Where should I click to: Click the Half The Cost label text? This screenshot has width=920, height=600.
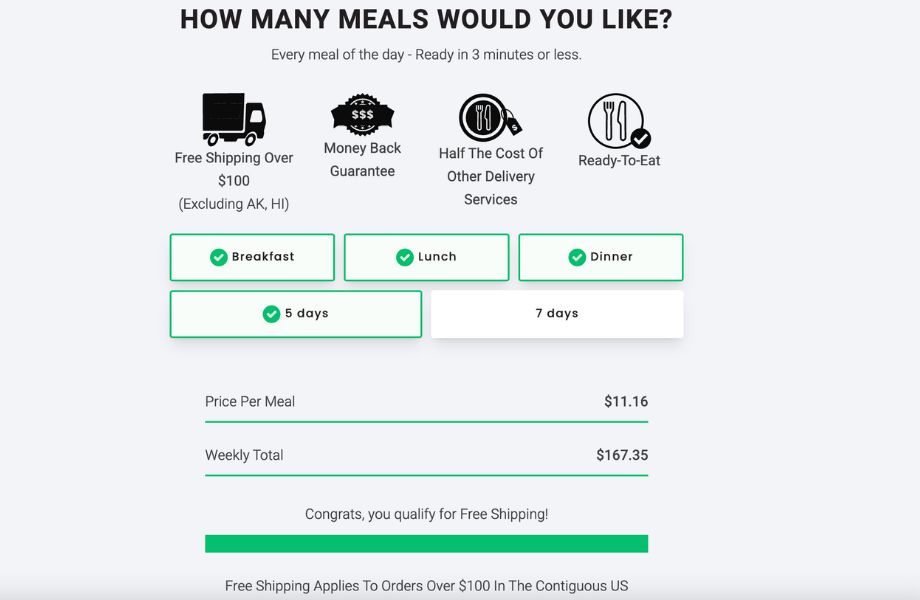[491, 176]
